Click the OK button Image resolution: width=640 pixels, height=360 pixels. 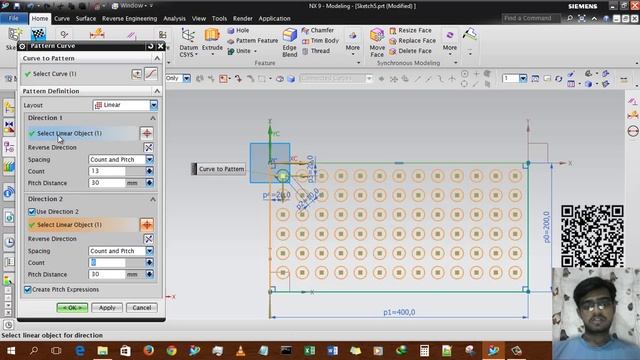72,308
